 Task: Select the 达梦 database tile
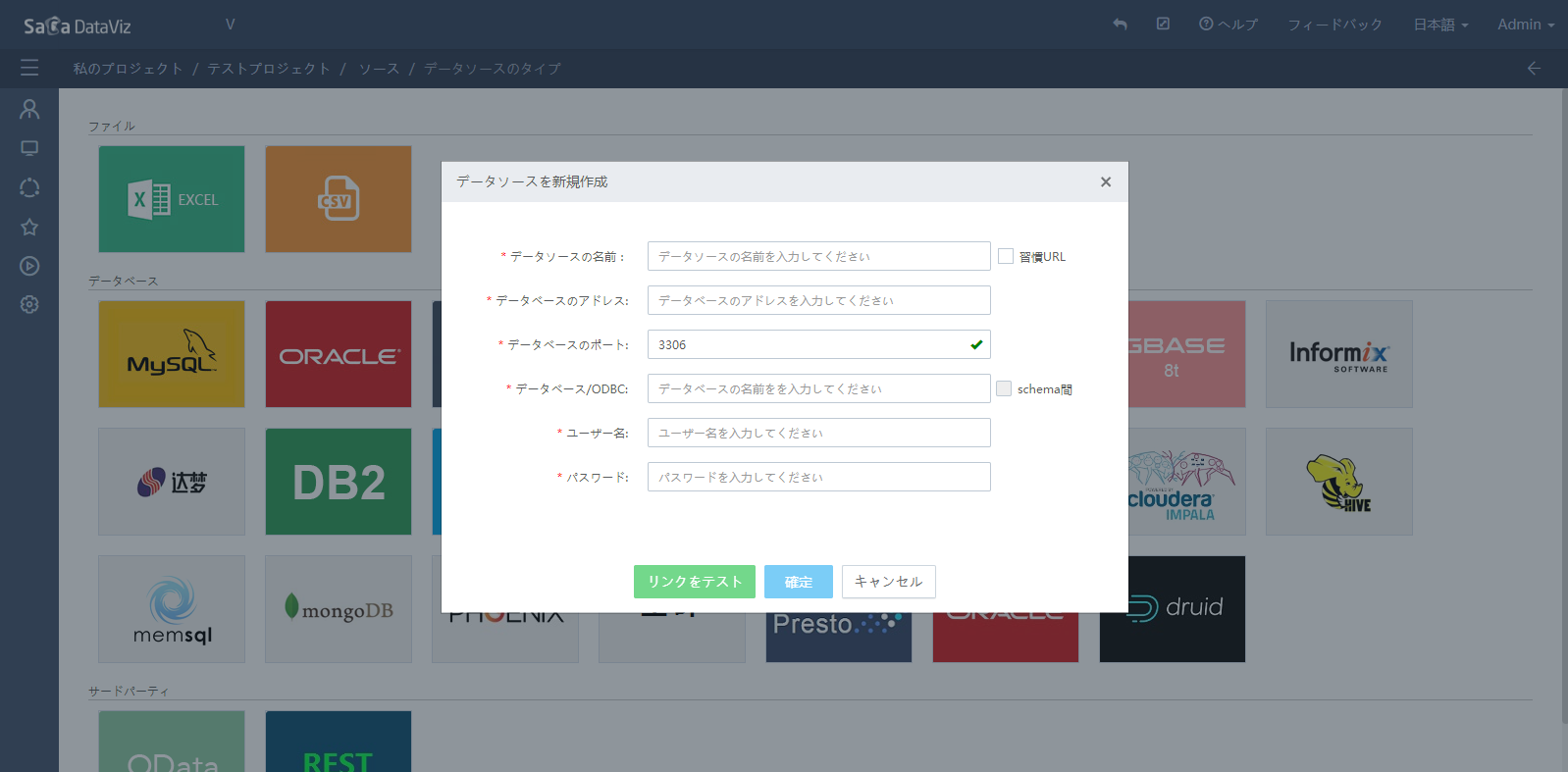[x=172, y=482]
